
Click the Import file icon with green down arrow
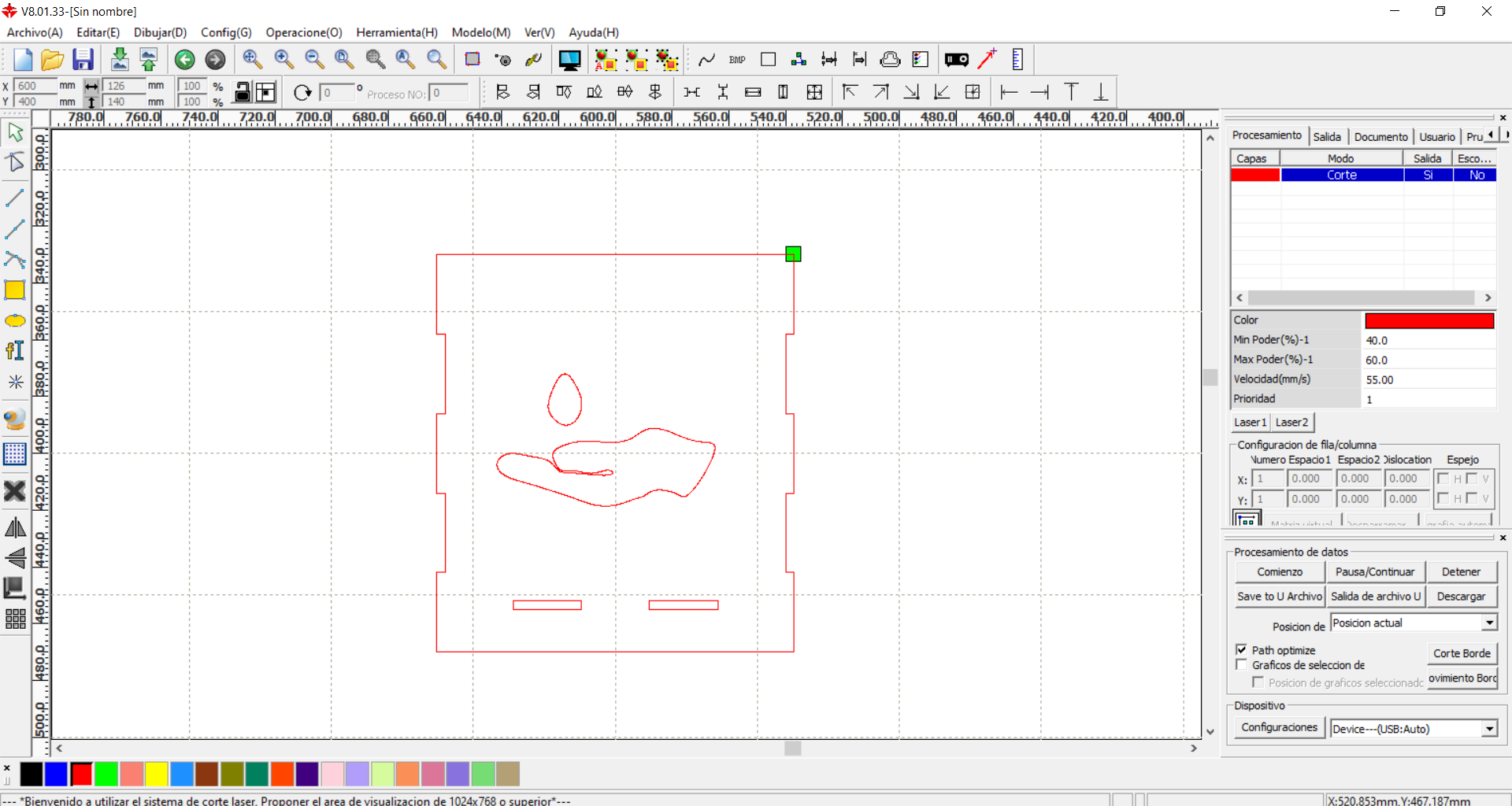pos(120,60)
